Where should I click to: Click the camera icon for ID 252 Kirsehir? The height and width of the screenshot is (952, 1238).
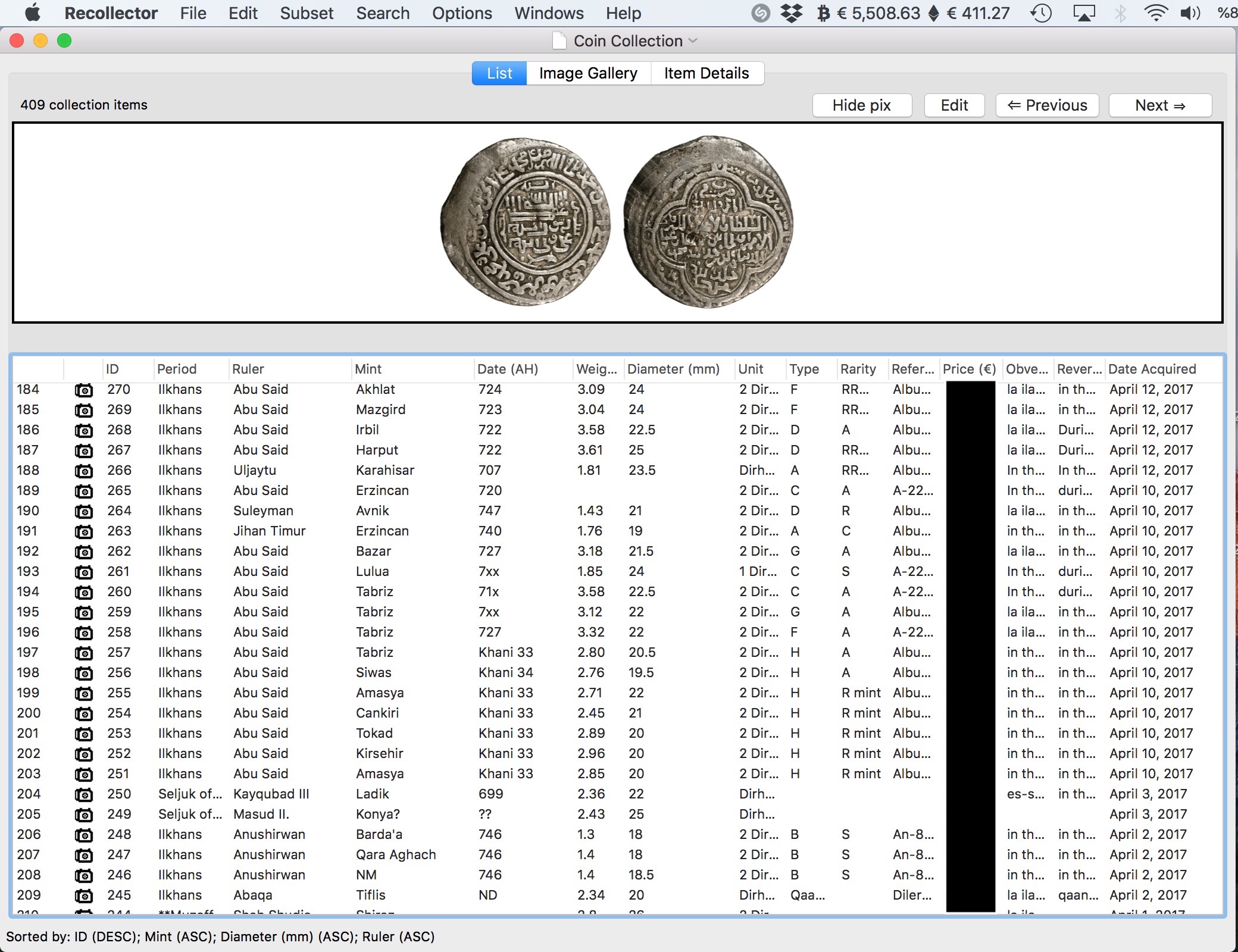tap(83, 754)
